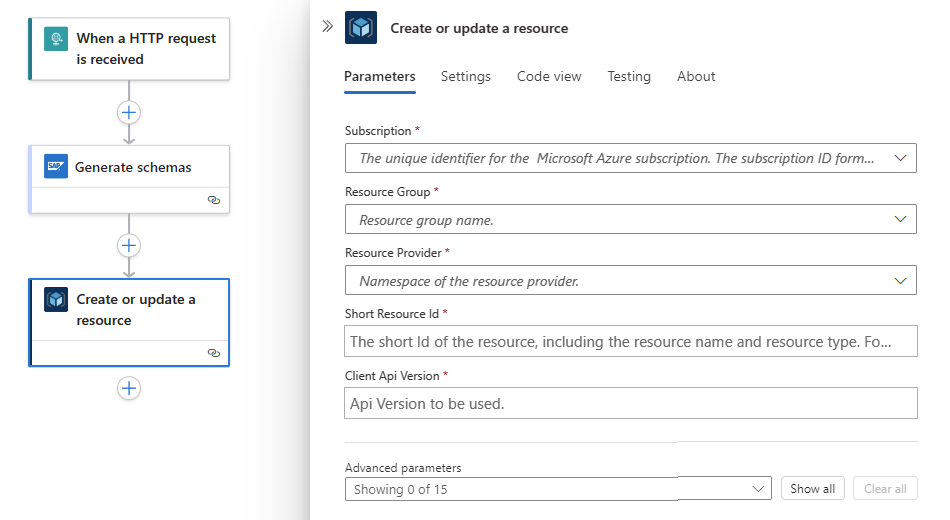The image size is (950, 520).
Task: Click the resource cube icon in pane header
Action: coord(361,28)
